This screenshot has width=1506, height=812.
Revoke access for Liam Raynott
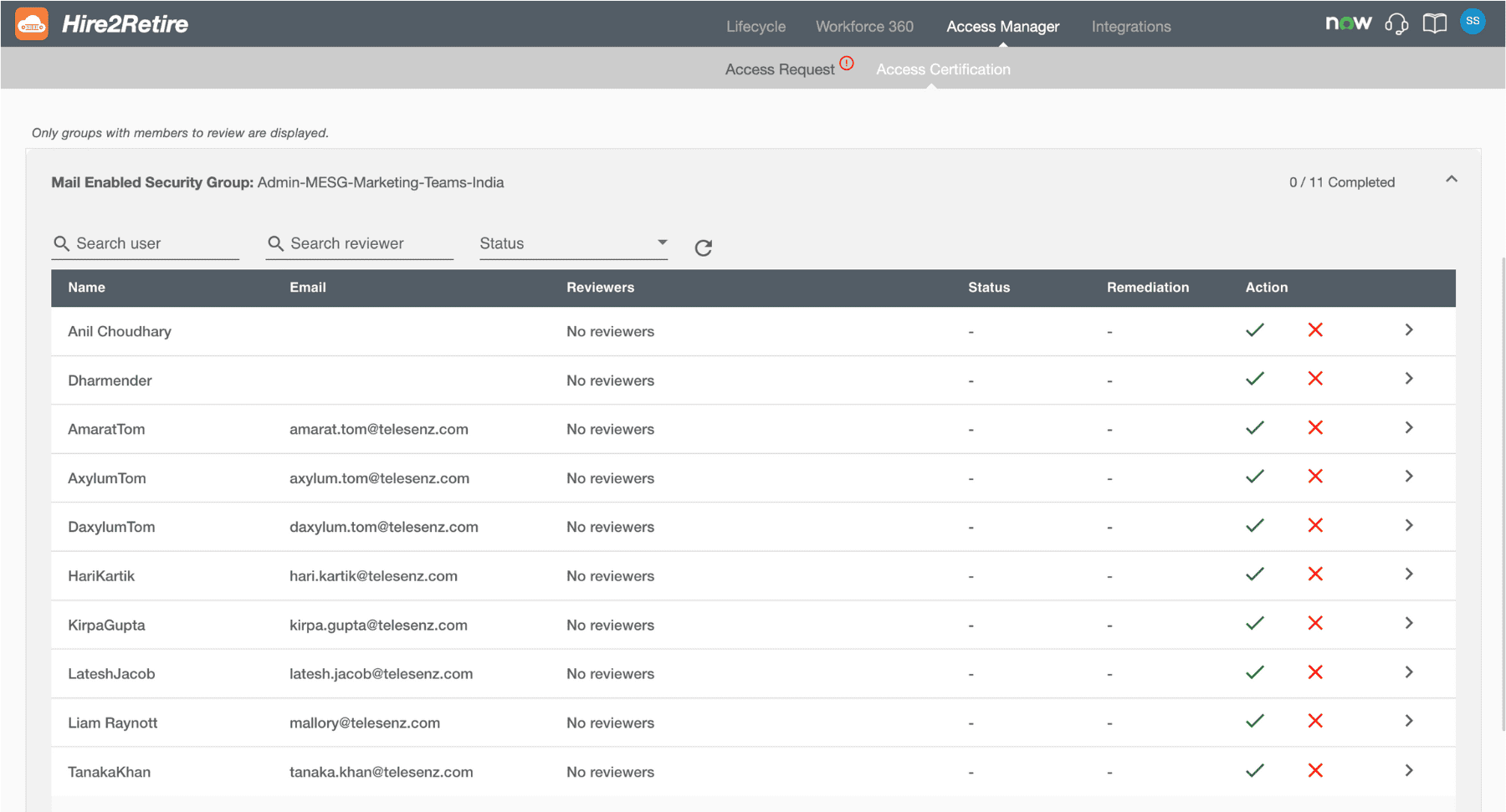click(x=1315, y=720)
